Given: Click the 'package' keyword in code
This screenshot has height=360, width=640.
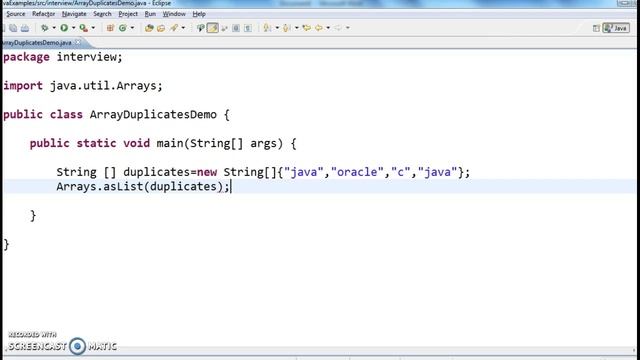Looking at the screenshot, I should click(26, 57).
